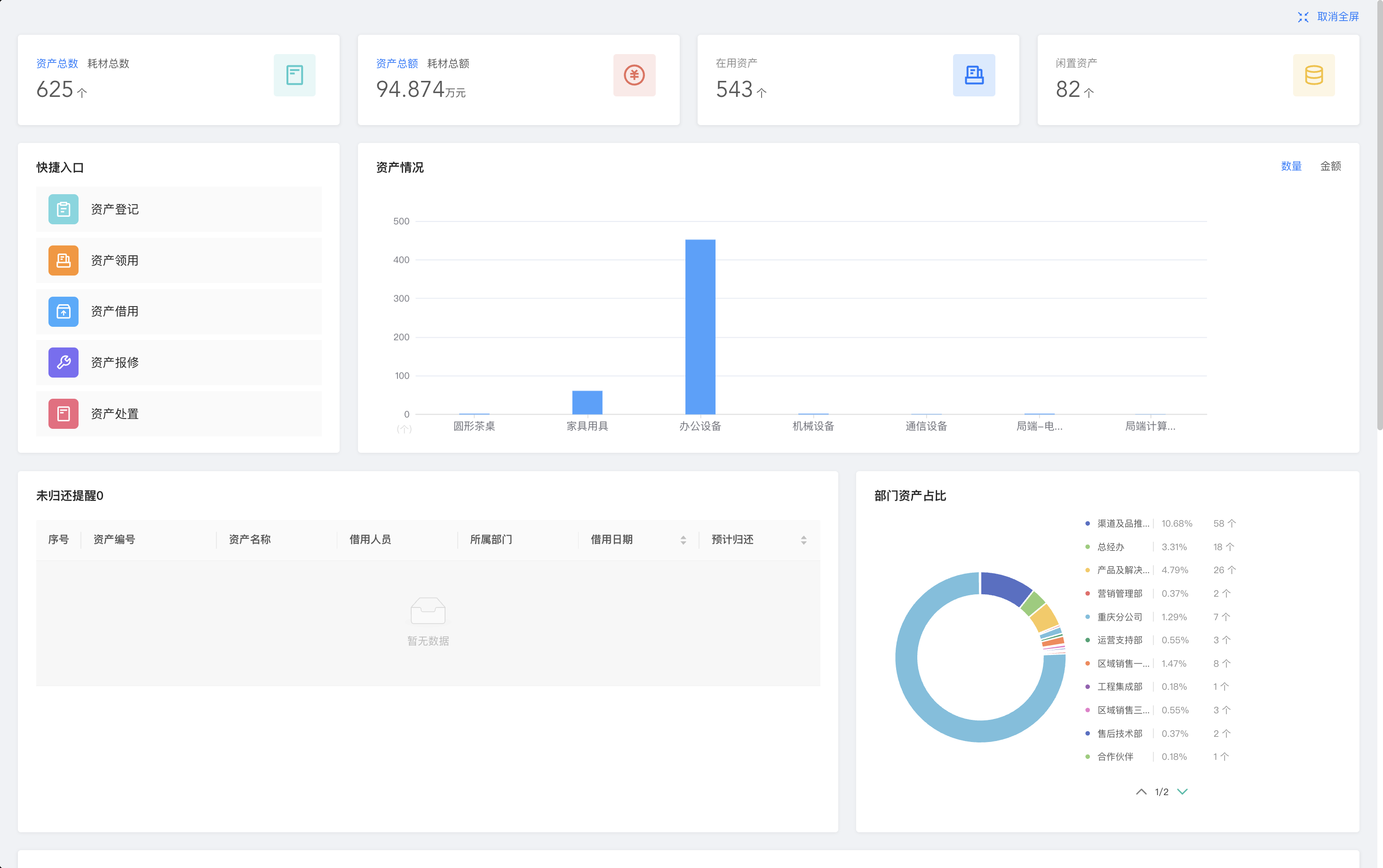Click the purple wrench 资产报修 icon
1383x868 pixels.
(63, 362)
